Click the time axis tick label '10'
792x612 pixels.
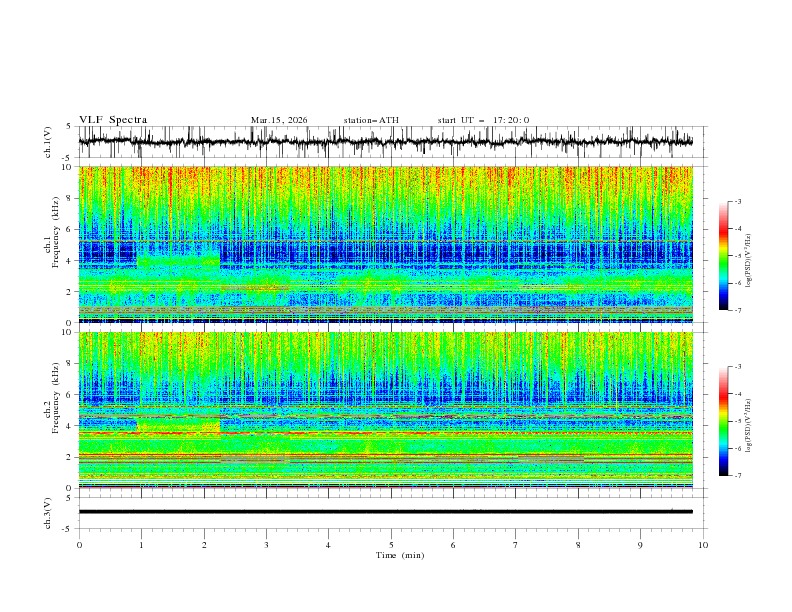[703, 545]
